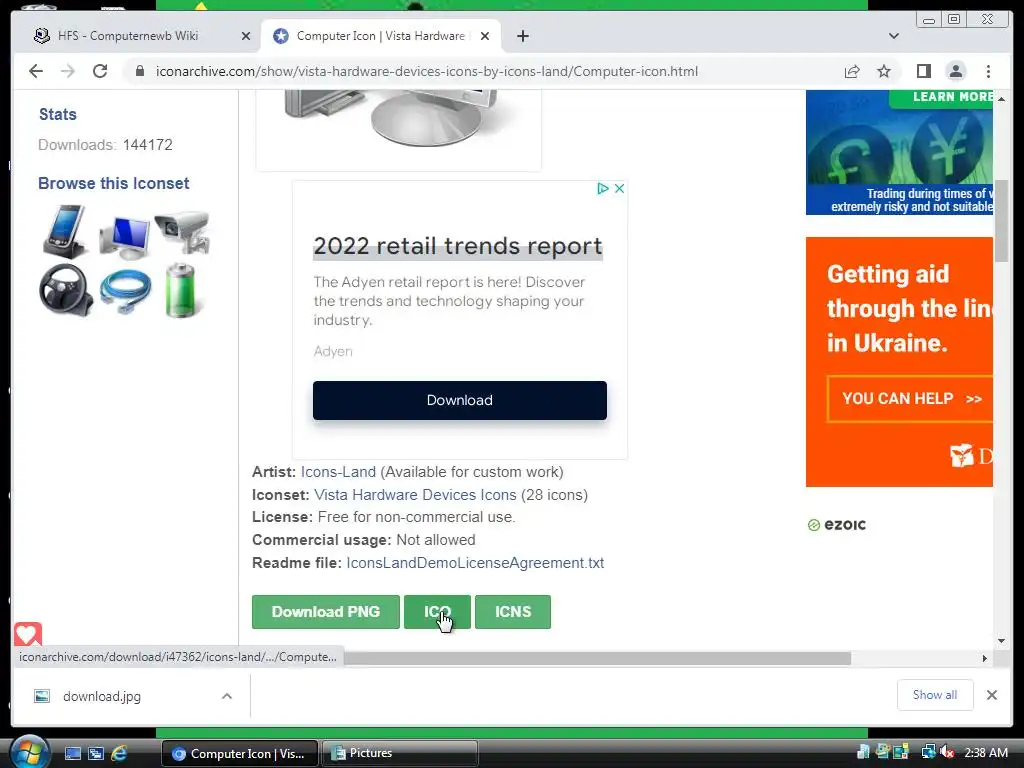Click the Stats heading
Screen dimensions: 1024x768
point(57,115)
